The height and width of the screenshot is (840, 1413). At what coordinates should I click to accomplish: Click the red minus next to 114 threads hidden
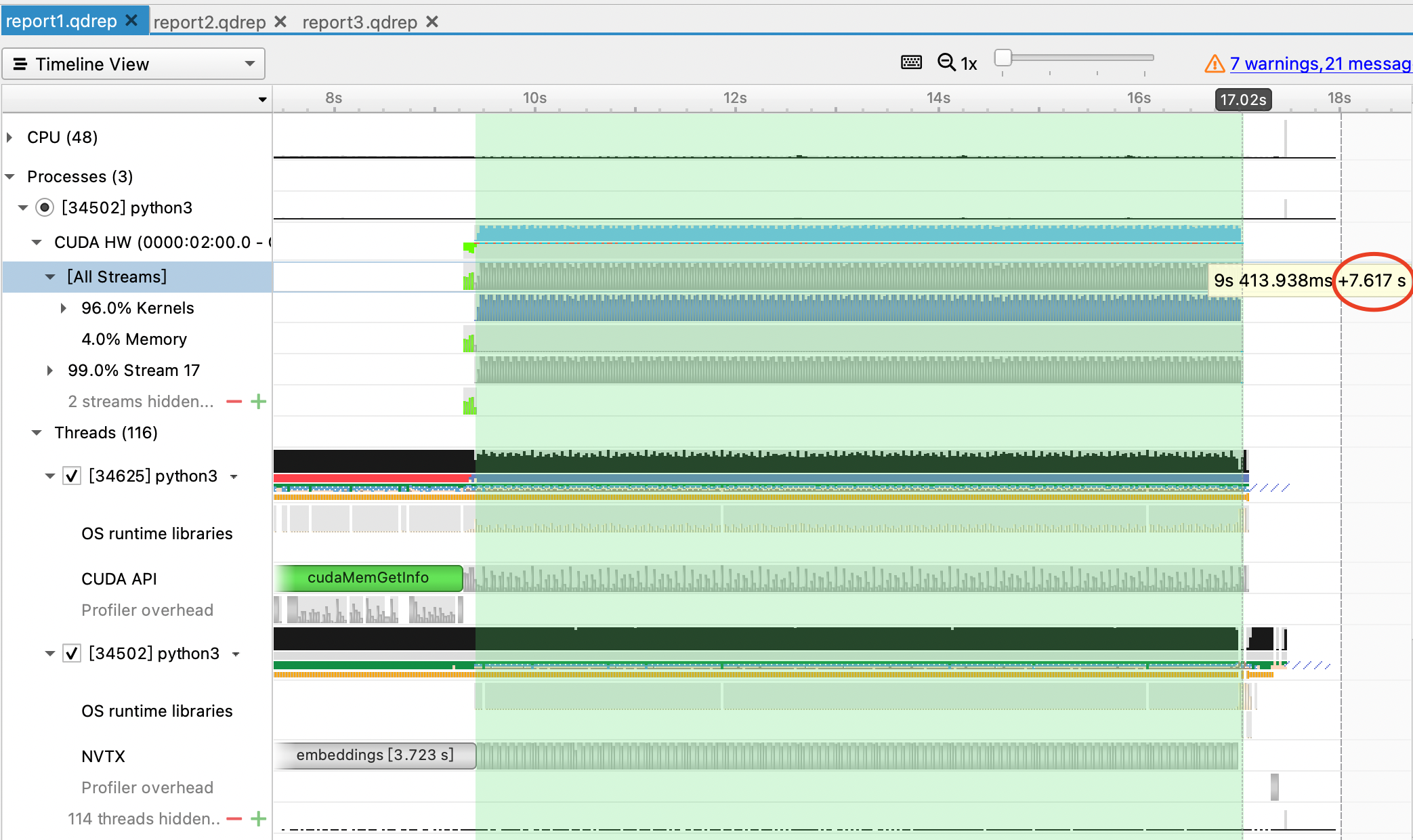tap(232, 818)
